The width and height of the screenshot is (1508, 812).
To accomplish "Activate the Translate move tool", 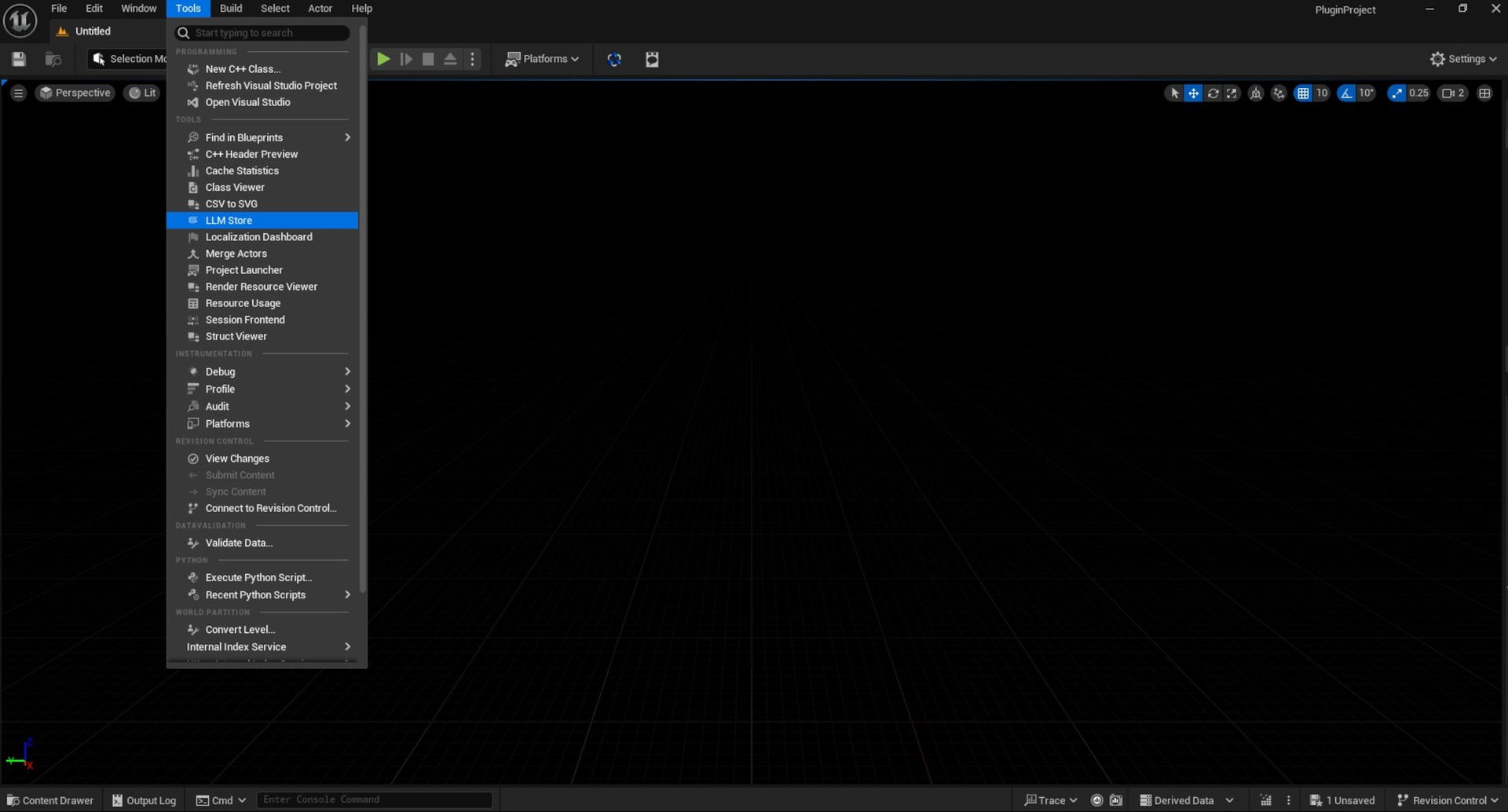I will coord(1193,93).
